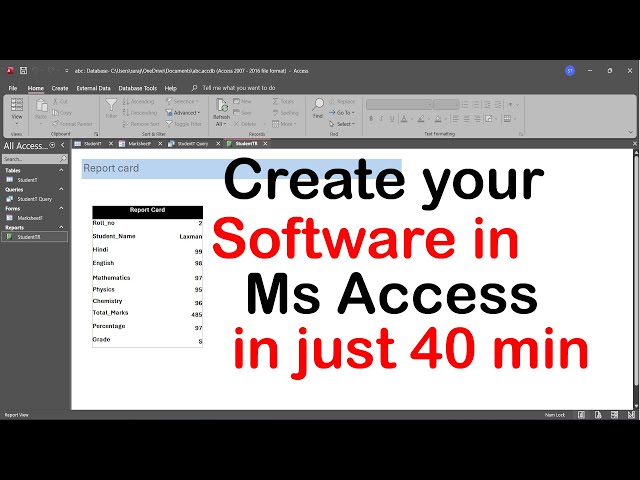Screen dimensions: 640x480
Task: Open the Select dropdown in Find group
Action: point(342,124)
